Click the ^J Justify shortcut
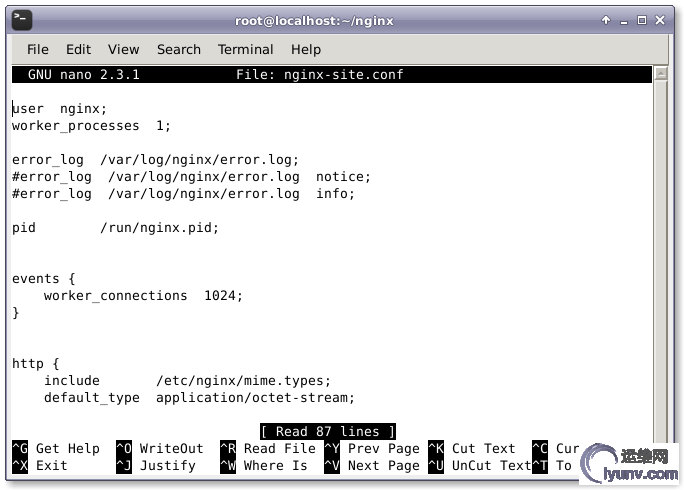Viewport: 684px width, 490px height. tap(156, 466)
